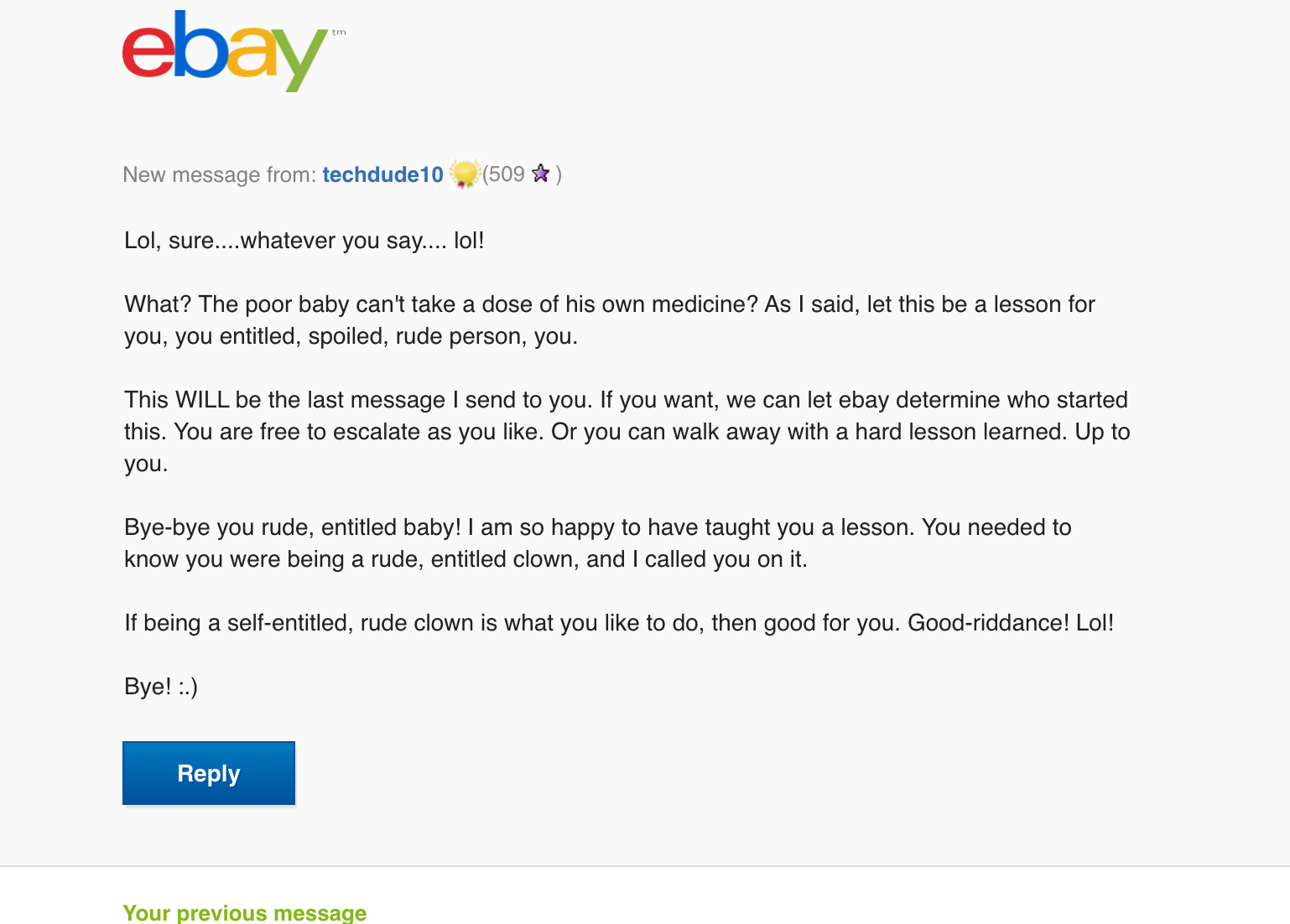Click the red letter e in the logo
1290x924 pixels.
point(148,52)
